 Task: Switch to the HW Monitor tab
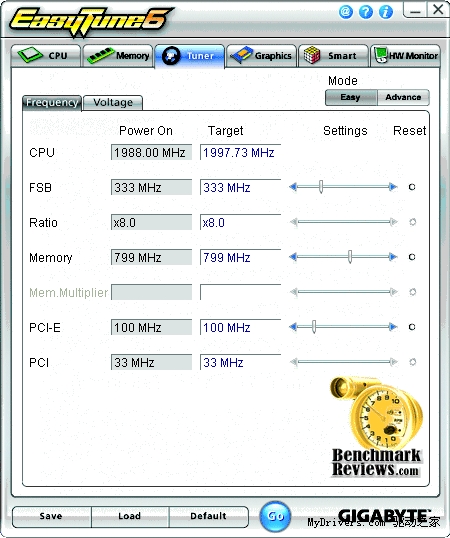click(x=405, y=56)
